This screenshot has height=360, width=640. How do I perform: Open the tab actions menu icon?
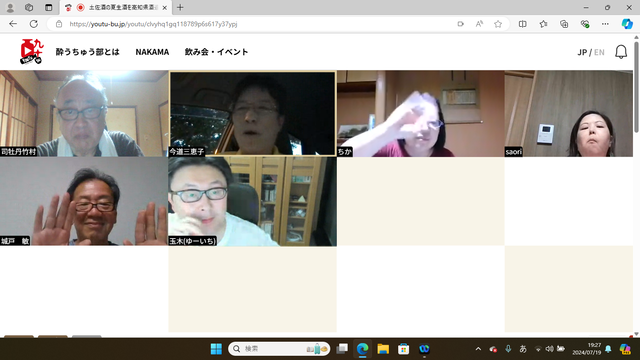point(49,7)
